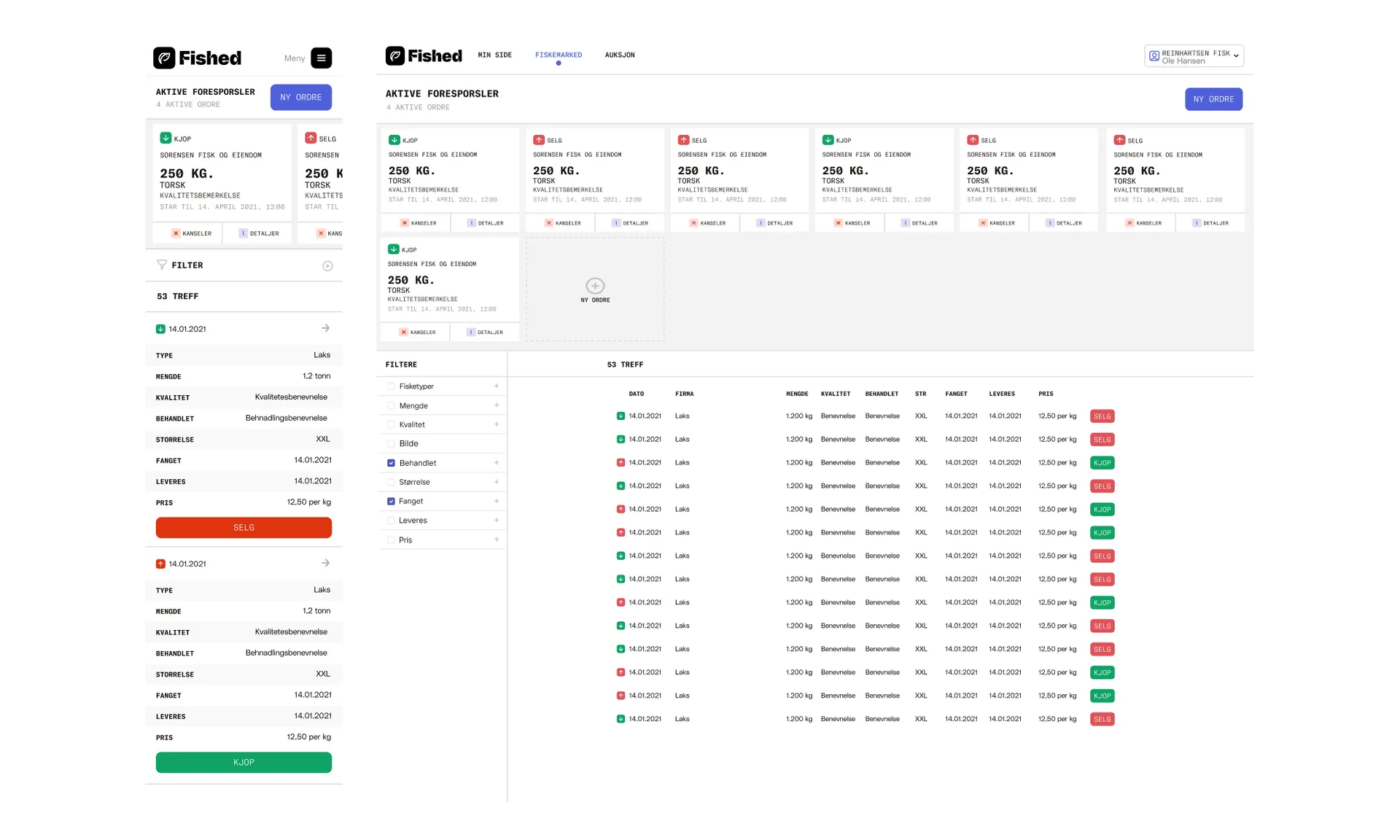
Task: Go to the MIN SIDE tab
Action: [x=494, y=55]
